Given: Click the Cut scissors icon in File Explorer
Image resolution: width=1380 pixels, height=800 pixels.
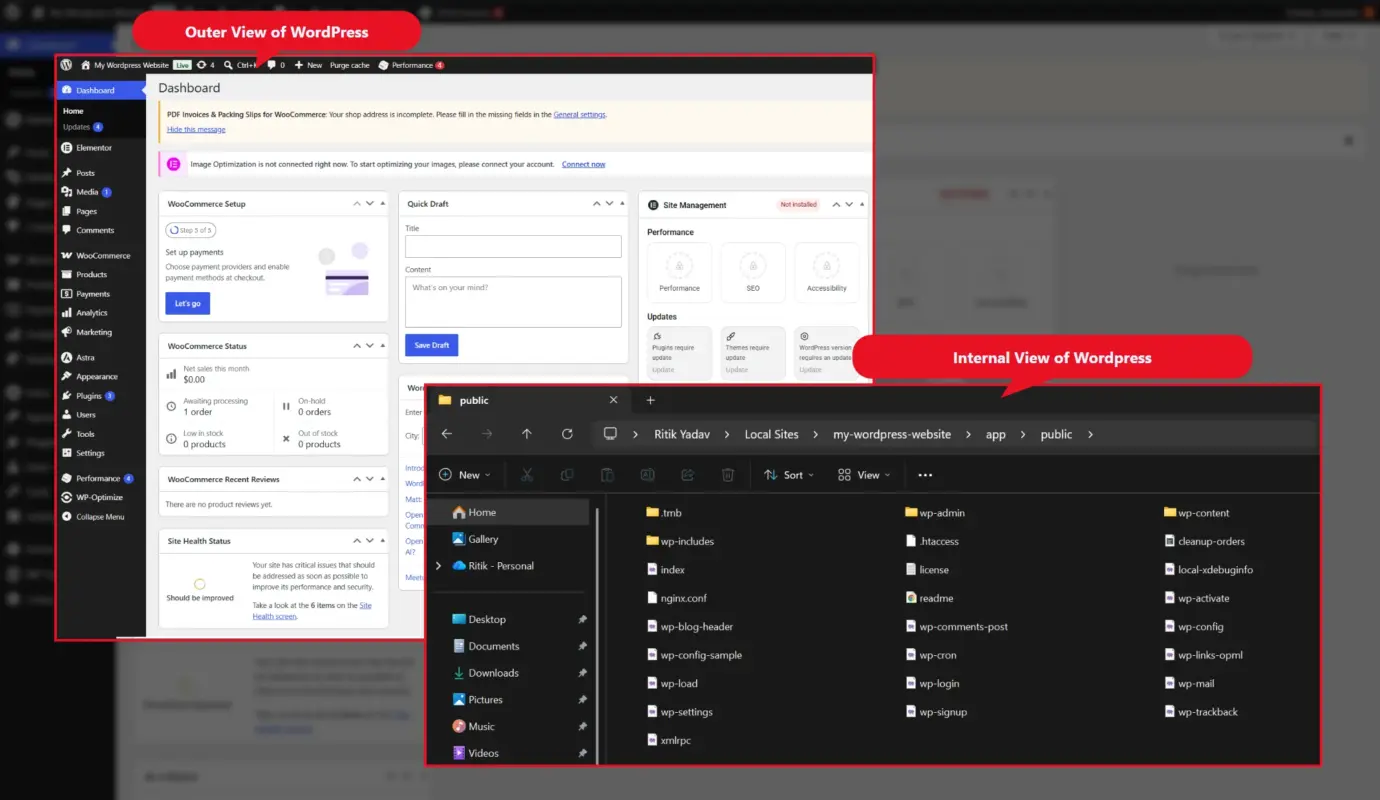Looking at the screenshot, I should 527,475.
